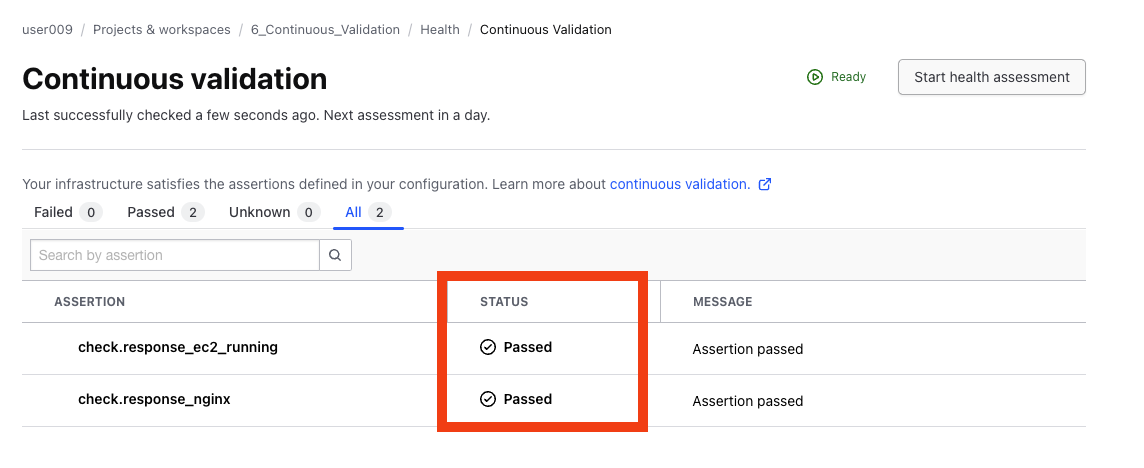Open the Unknown assertions tab

coord(273,212)
